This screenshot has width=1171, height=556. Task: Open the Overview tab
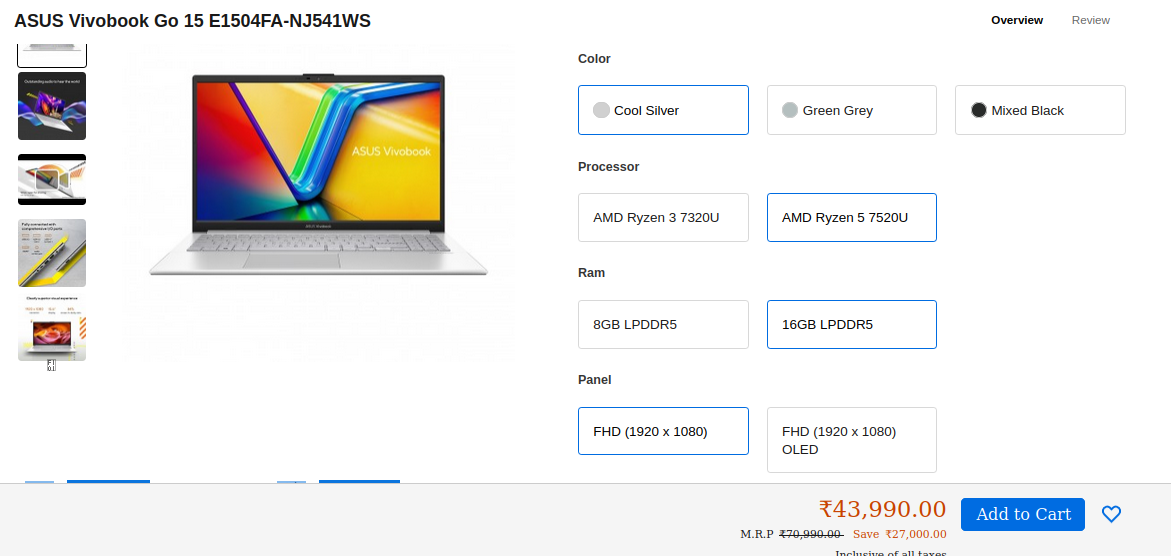coord(1016,20)
